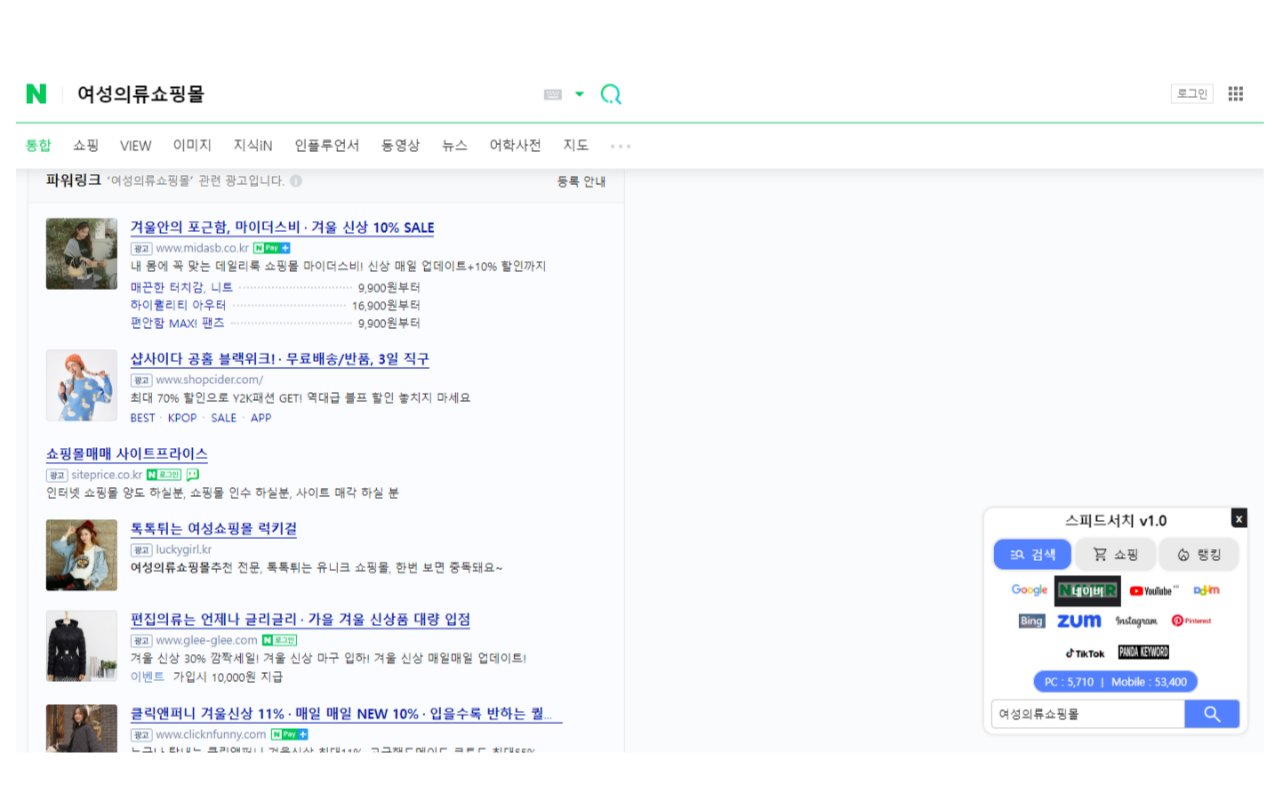Open PANDA KEYWORD from the widget
This screenshot has width=1280, height=800.
(1143, 651)
